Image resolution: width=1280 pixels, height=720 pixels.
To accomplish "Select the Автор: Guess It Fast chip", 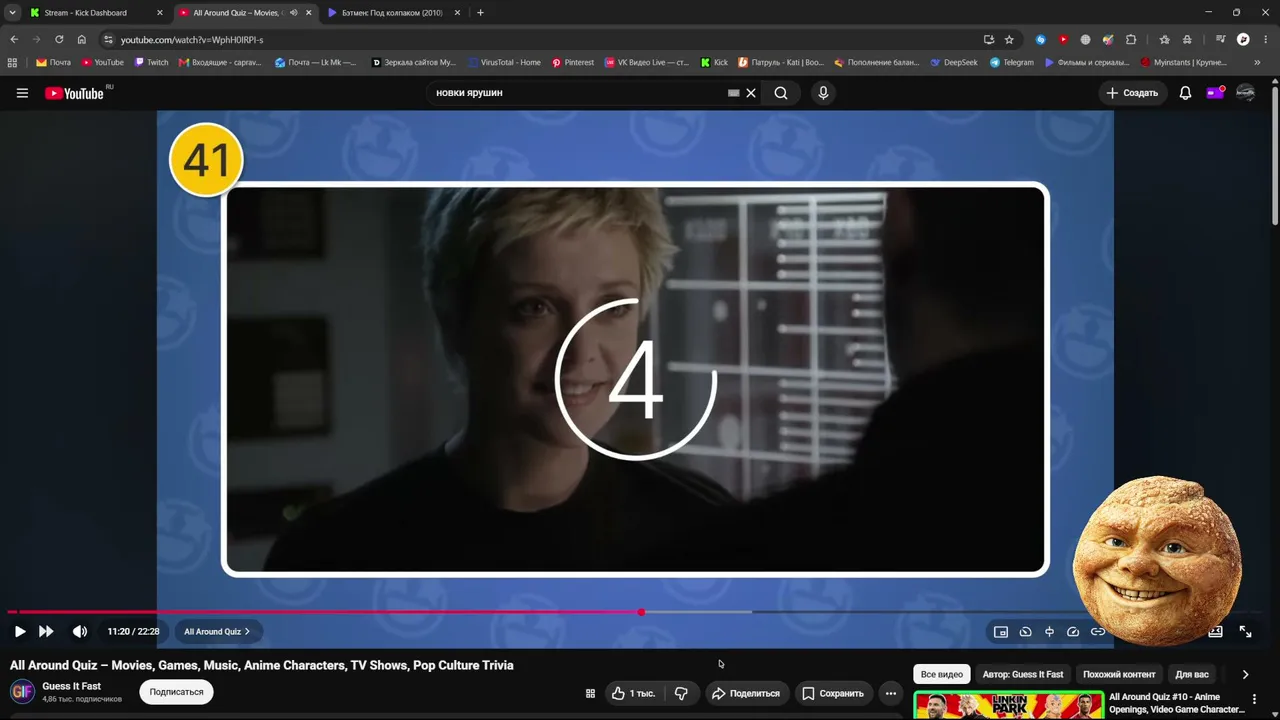I will (1023, 674).
